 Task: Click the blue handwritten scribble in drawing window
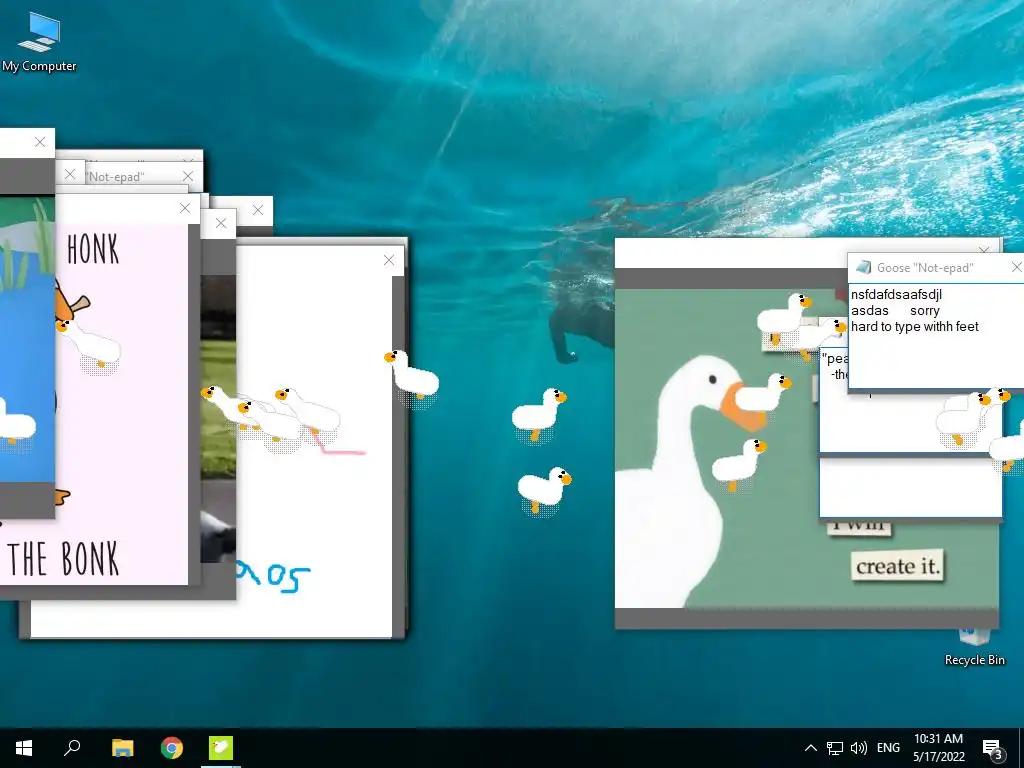(273, 575)
